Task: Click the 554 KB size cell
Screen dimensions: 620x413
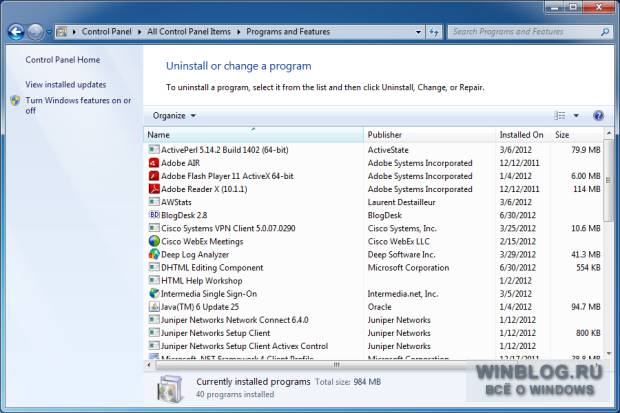Action: (588, 267)
